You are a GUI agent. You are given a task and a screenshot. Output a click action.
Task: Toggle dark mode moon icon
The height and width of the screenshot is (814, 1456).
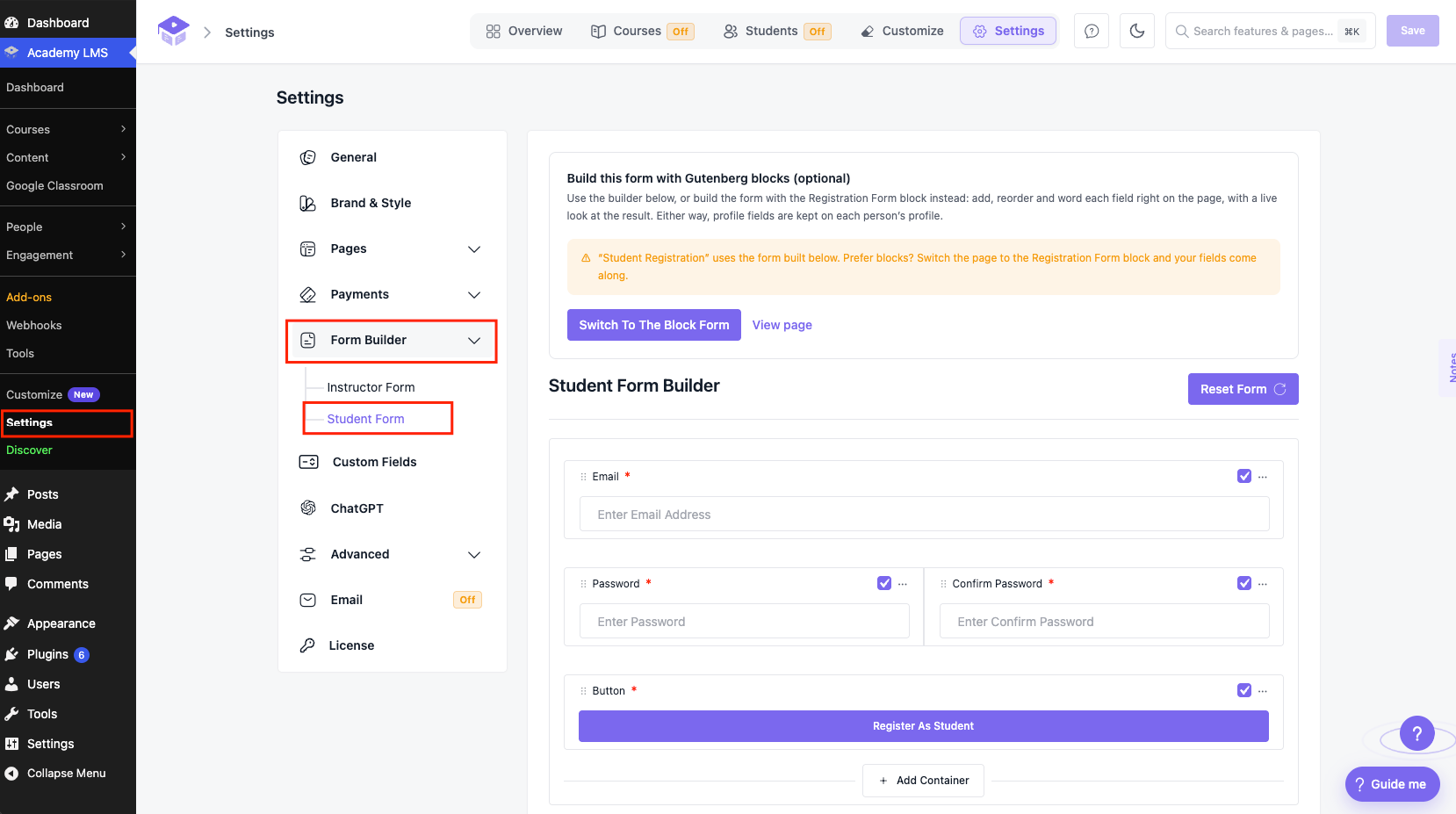(x=1137, y=31)
